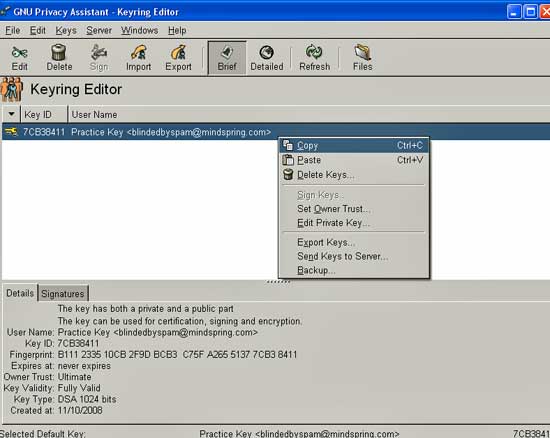The width and height of the screenshot is (550, 438).
Task: Click the 'Selected Default Key:' status label
Action: tap(42, 434)
